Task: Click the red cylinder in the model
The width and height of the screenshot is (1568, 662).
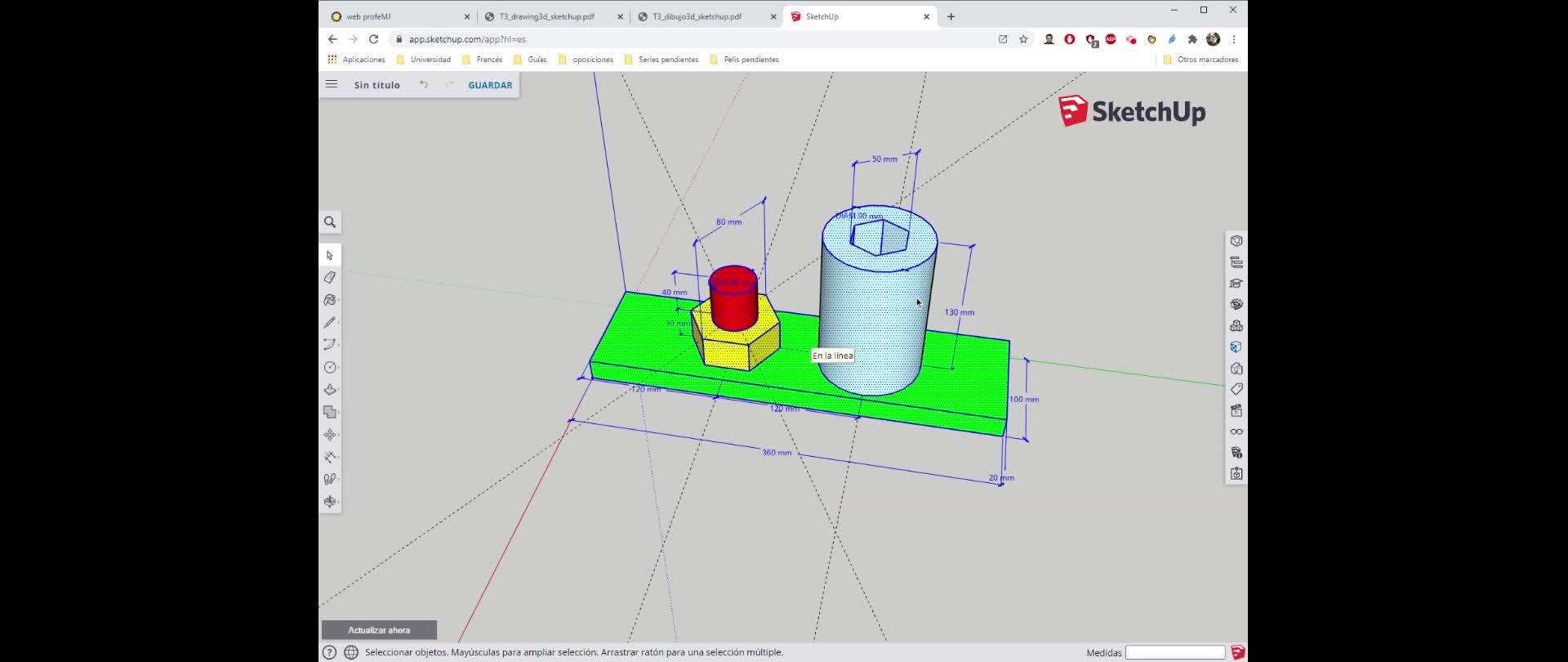Action: [x=733, y=306]
